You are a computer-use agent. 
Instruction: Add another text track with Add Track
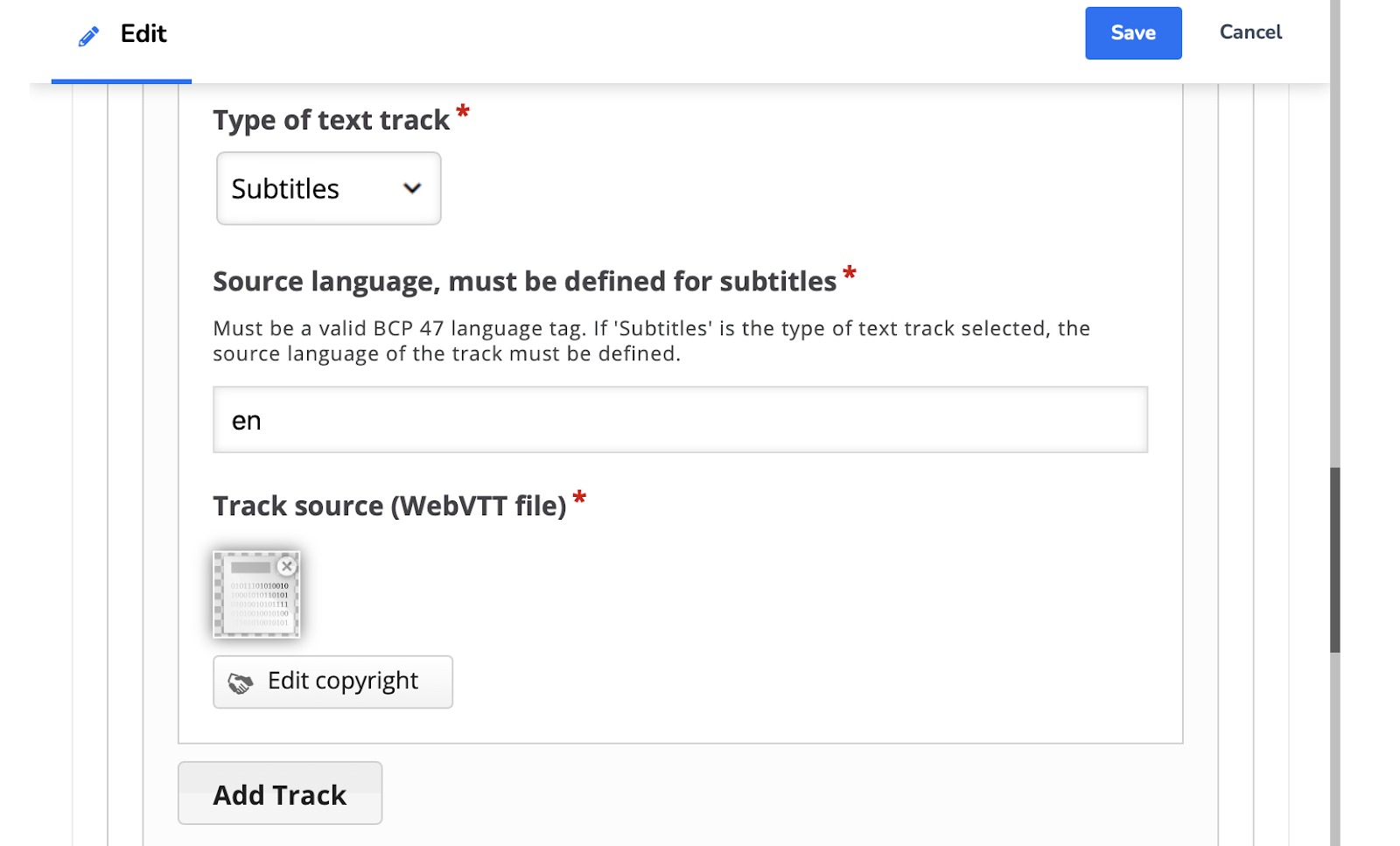[280, 793]
